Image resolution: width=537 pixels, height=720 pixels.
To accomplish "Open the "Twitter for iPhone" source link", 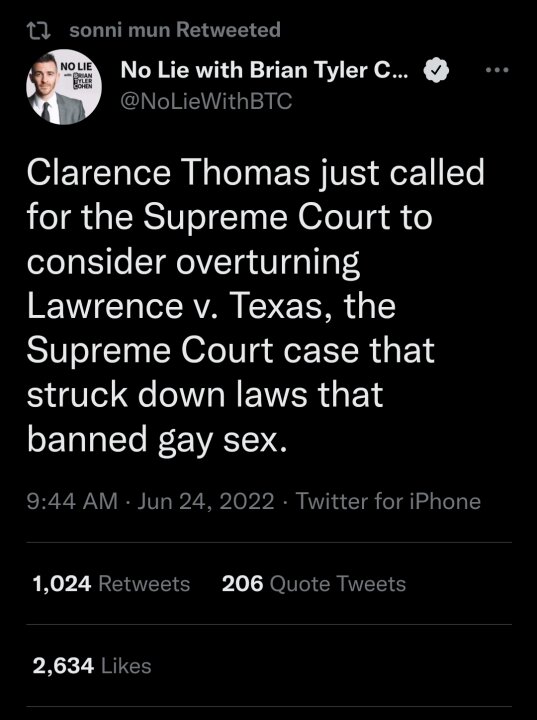I will (x=388, y=501).
